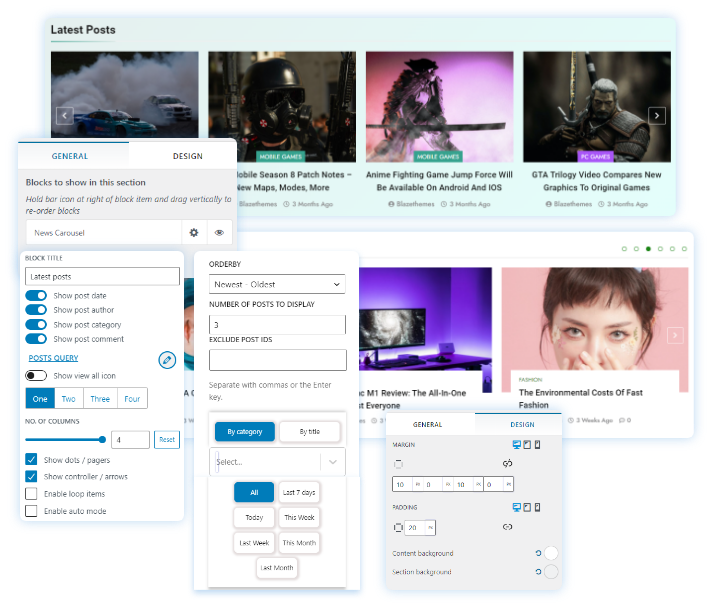
Task: Select mobile device icon for Padding
Action: [x=537, y=507]
